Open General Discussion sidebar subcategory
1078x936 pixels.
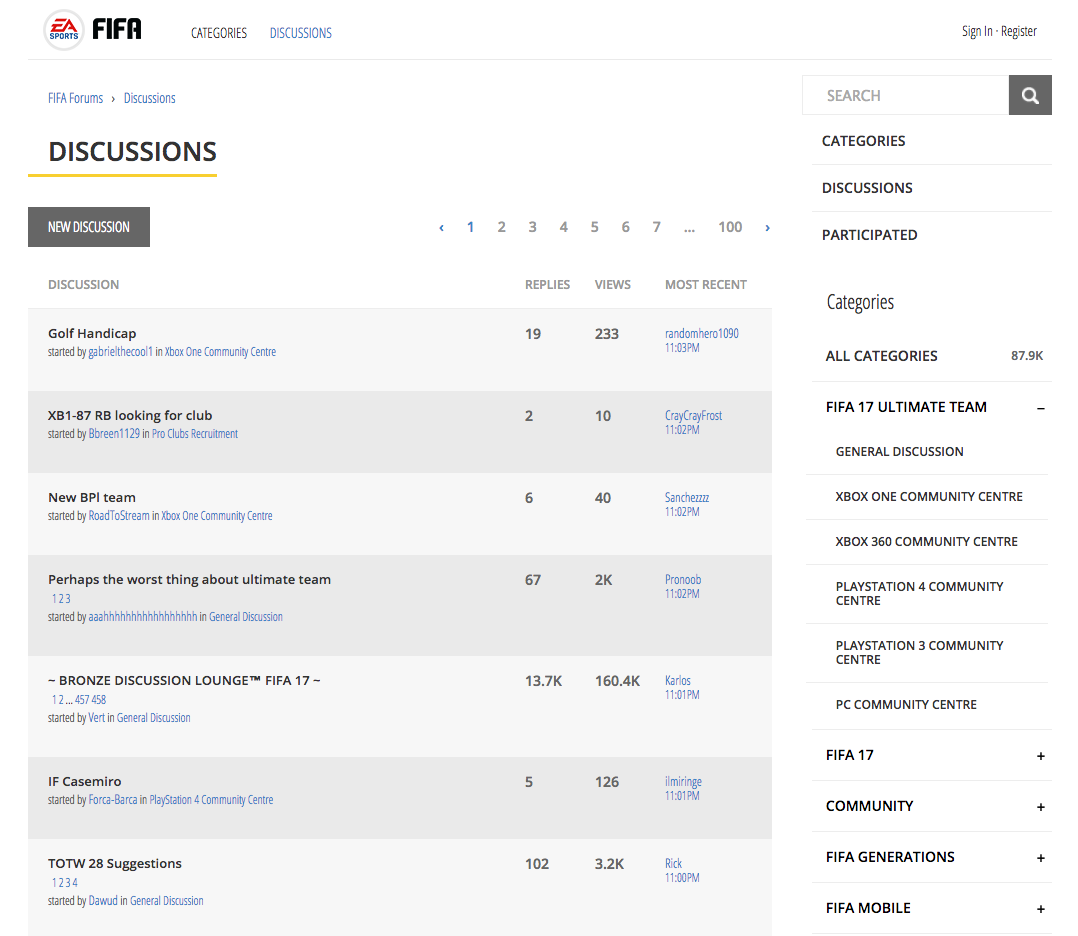pos(899,452)
